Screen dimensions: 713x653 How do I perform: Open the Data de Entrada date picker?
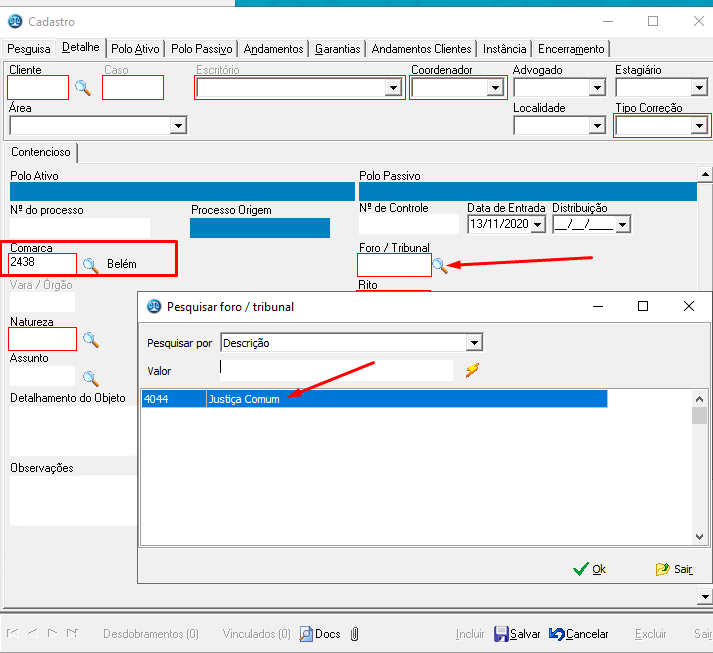click(x=538, y=224)
